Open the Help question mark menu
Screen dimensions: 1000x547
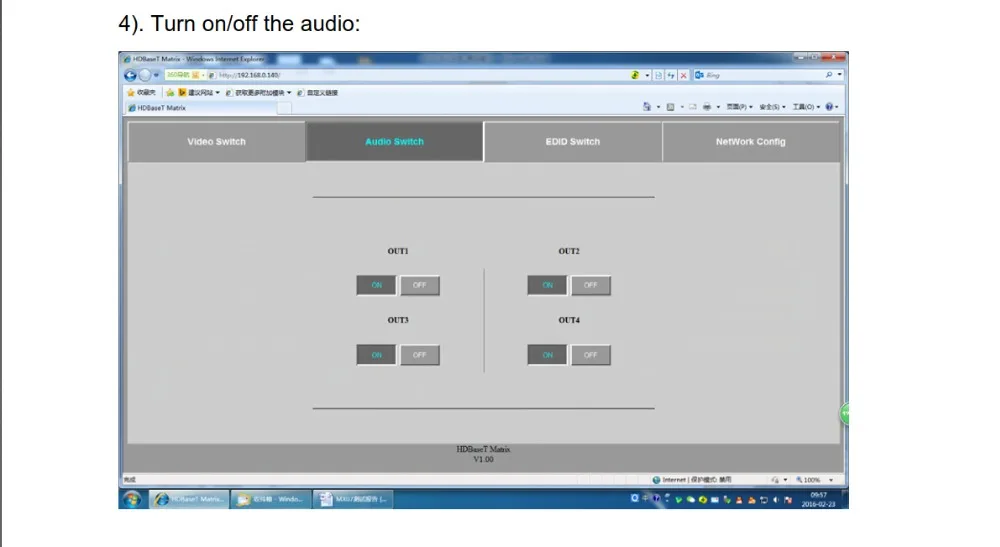[x=832, y=107]
